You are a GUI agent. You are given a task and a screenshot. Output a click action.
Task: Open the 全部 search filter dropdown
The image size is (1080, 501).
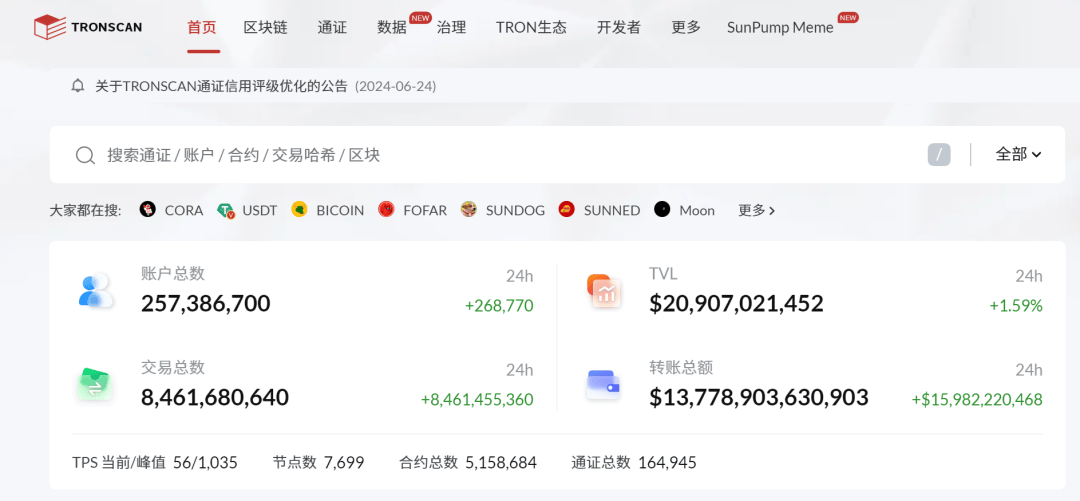tap(1018, 154)
